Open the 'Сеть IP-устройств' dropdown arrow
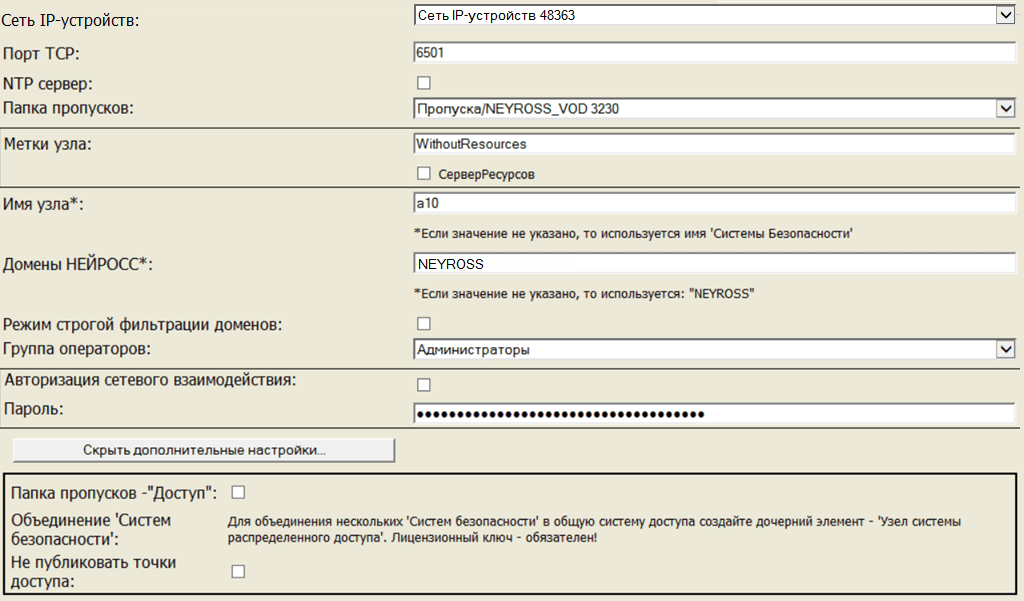 (1005, 16)
